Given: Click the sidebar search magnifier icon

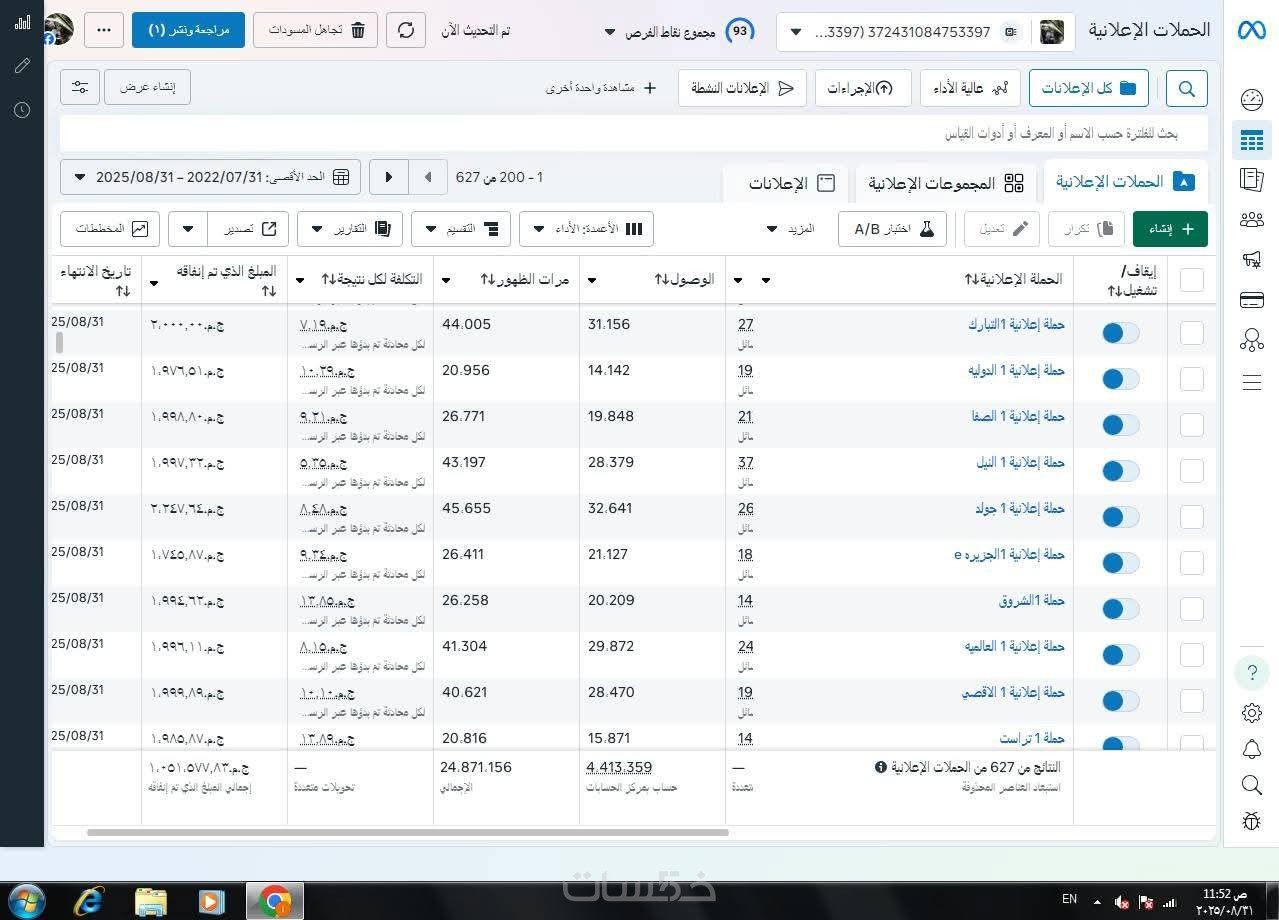Looking at the screenshot, I should (1251, 785).
